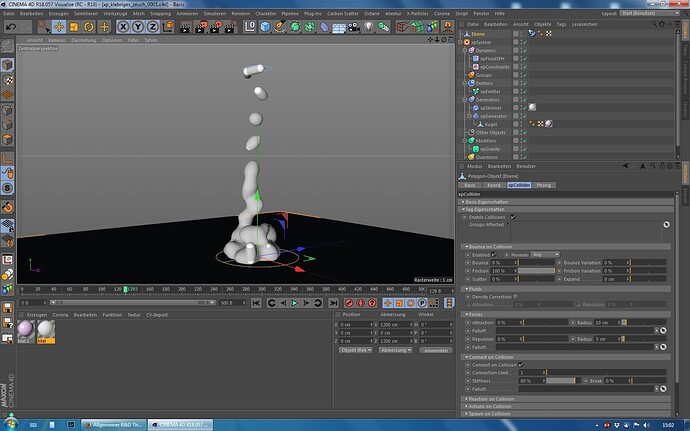Add a light object
Screen dimensions: 690x431
pyautogui.click(x=369, y=27)
